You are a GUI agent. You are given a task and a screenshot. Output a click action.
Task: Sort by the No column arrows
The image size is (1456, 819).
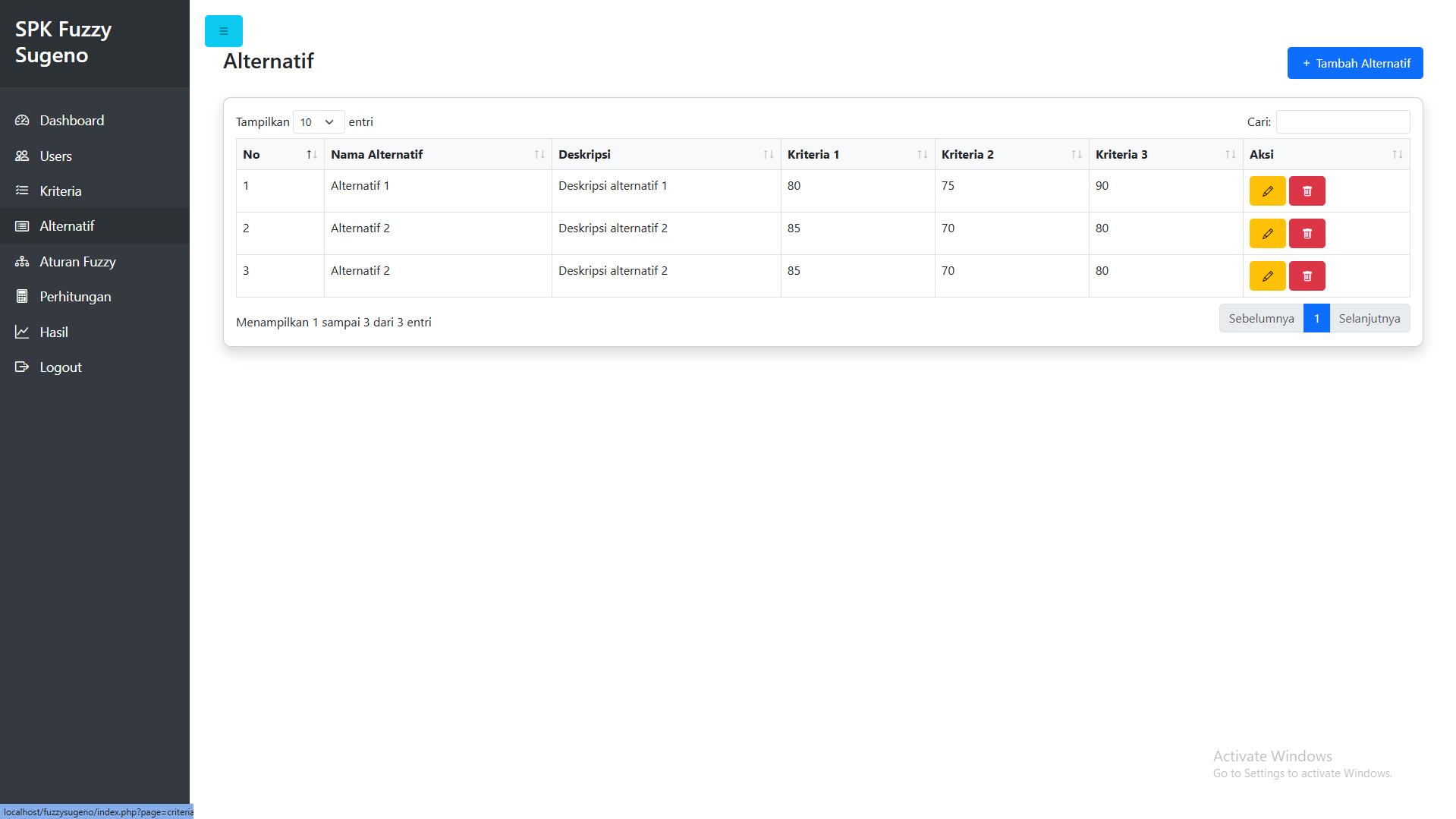311,155
